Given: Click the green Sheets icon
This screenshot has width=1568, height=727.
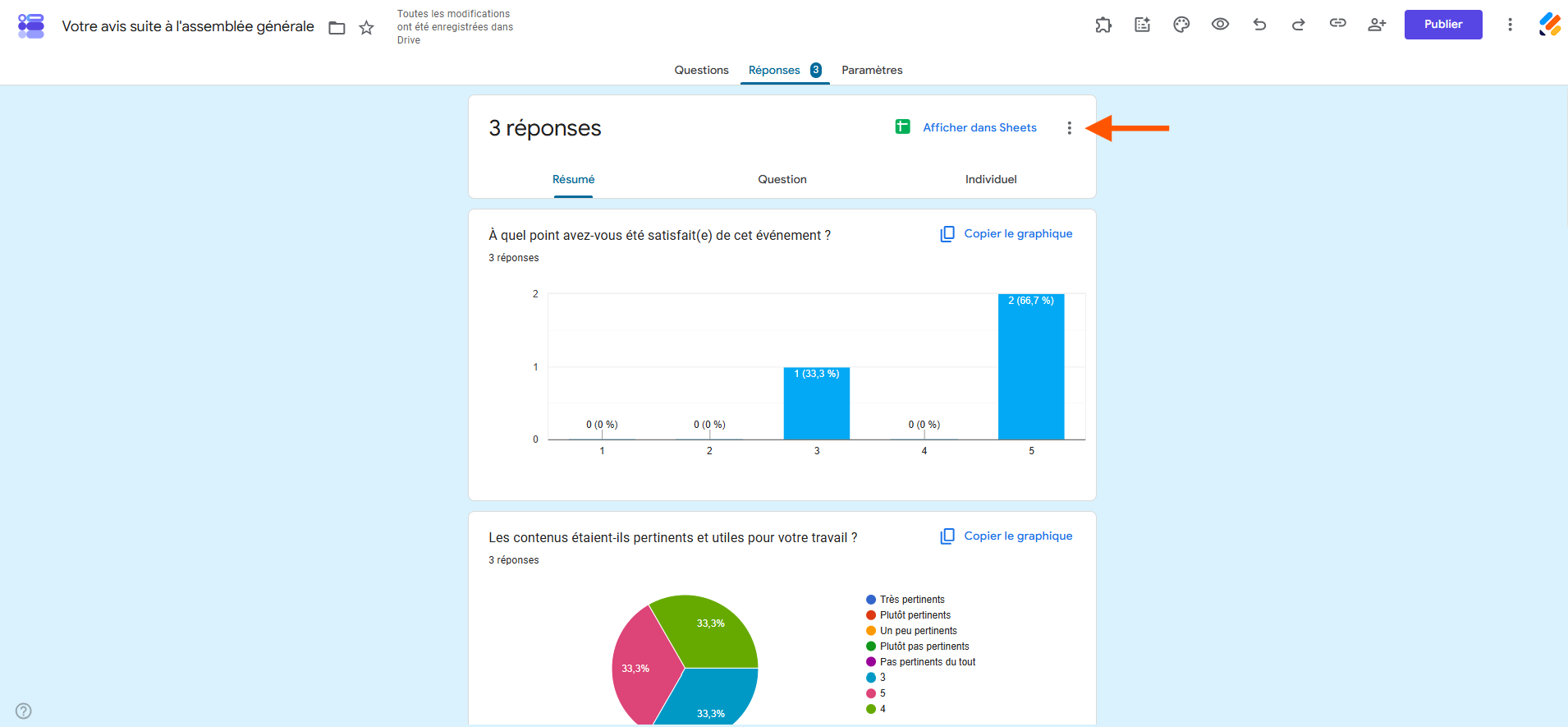Looking at the screenshot, I should click(902, 127).
